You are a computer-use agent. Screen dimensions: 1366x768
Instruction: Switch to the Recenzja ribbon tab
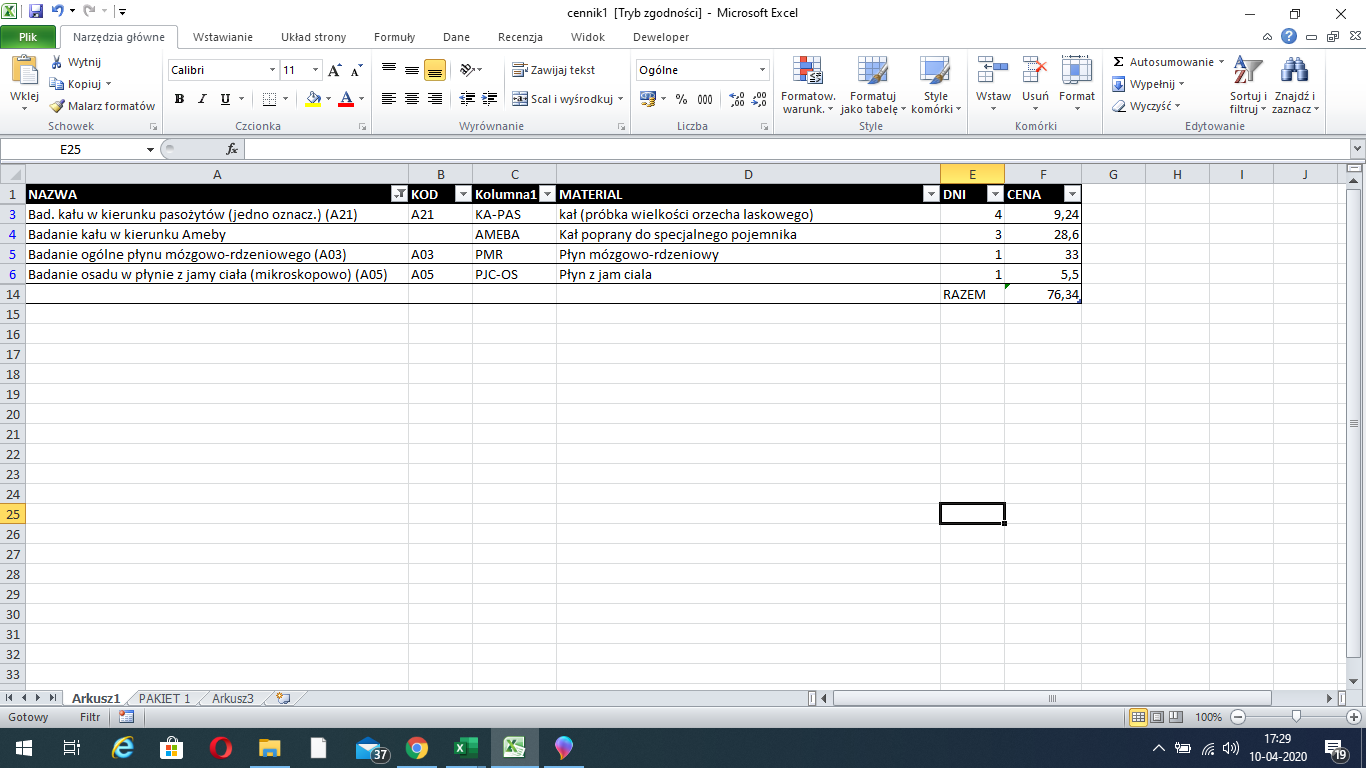click(x=520, y=37)
